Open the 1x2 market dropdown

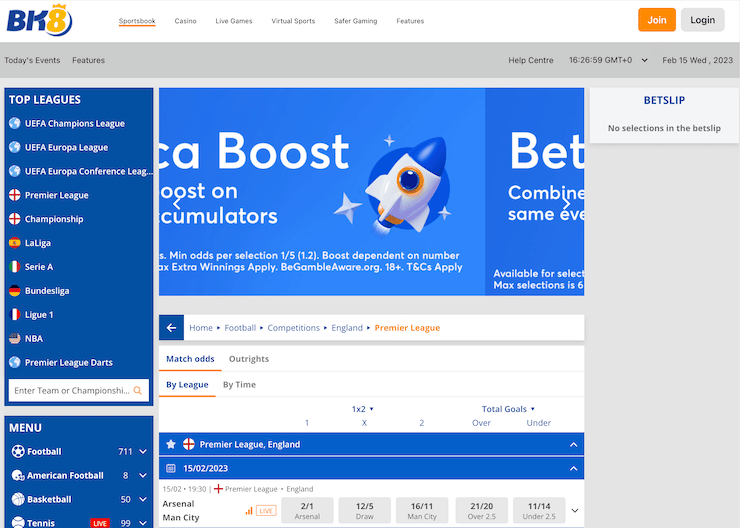(362, 409)
